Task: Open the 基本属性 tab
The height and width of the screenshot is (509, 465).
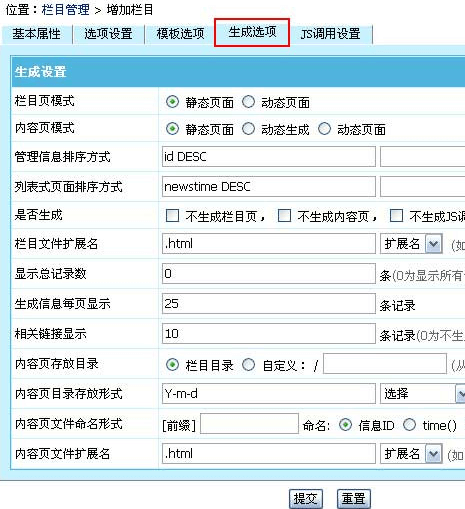Action: tap(37, 34)
